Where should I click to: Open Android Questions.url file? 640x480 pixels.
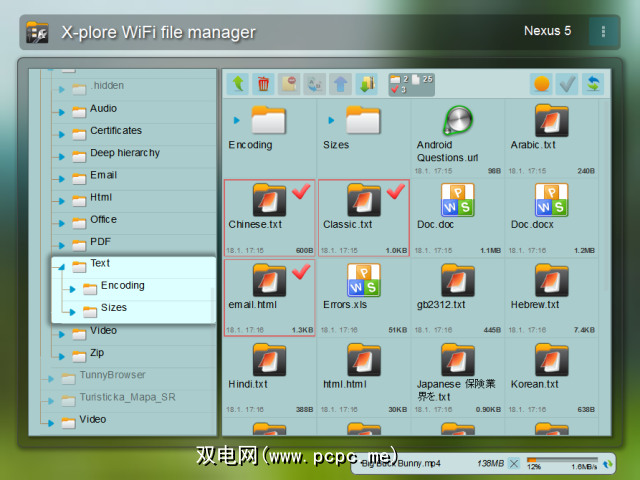click(458, 120)
